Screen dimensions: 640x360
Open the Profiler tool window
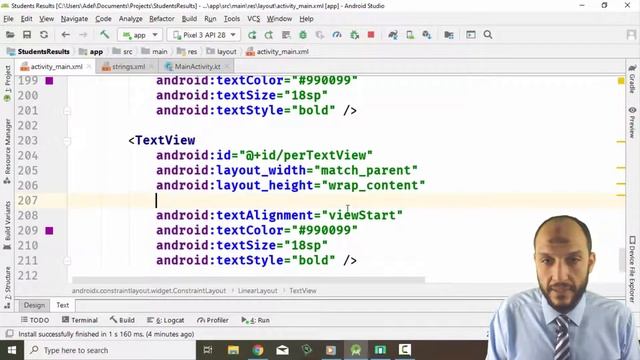pos(213,320)
